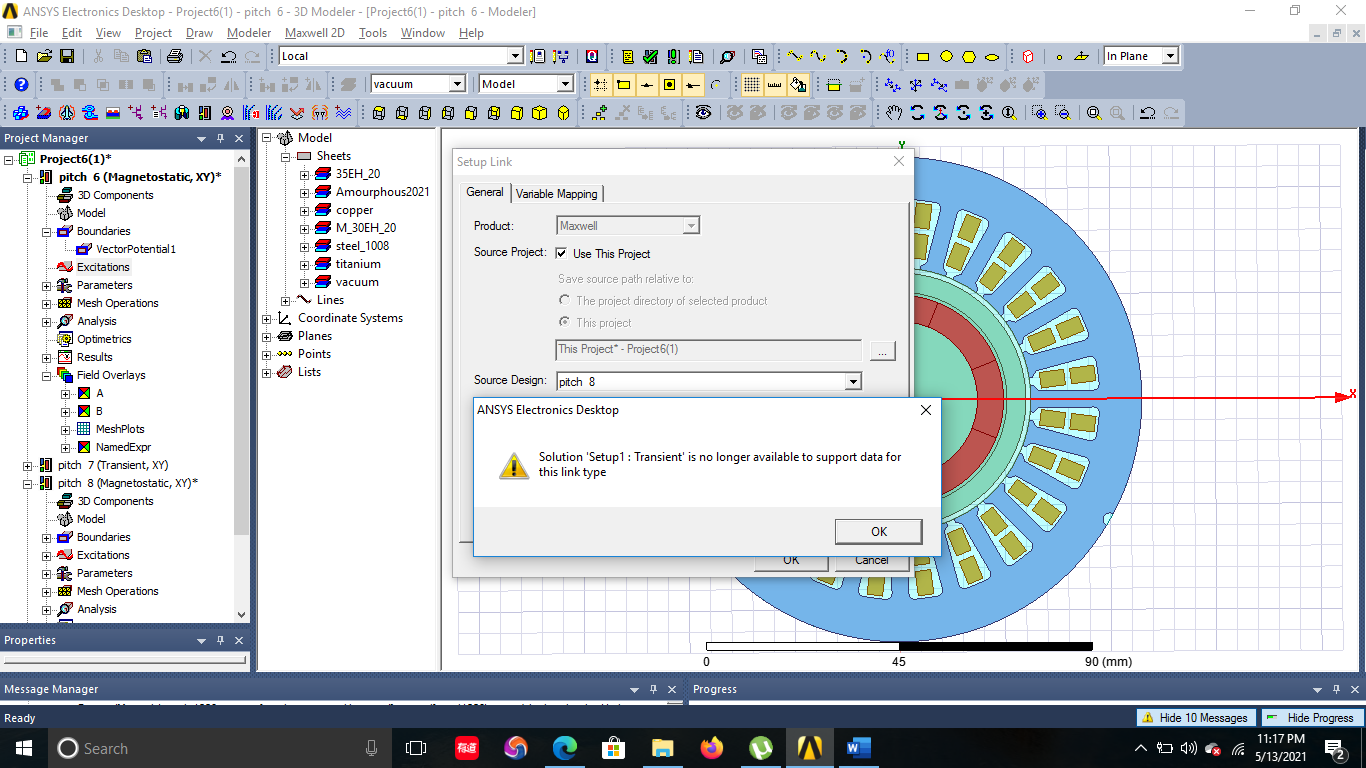Select VectorPotential1 boundary in project tree

click(x=136, y=249)
